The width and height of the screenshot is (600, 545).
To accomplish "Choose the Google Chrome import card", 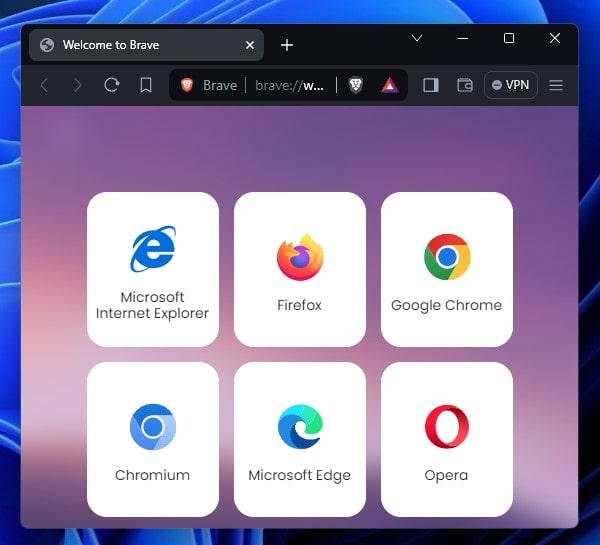I will [447, 269].
